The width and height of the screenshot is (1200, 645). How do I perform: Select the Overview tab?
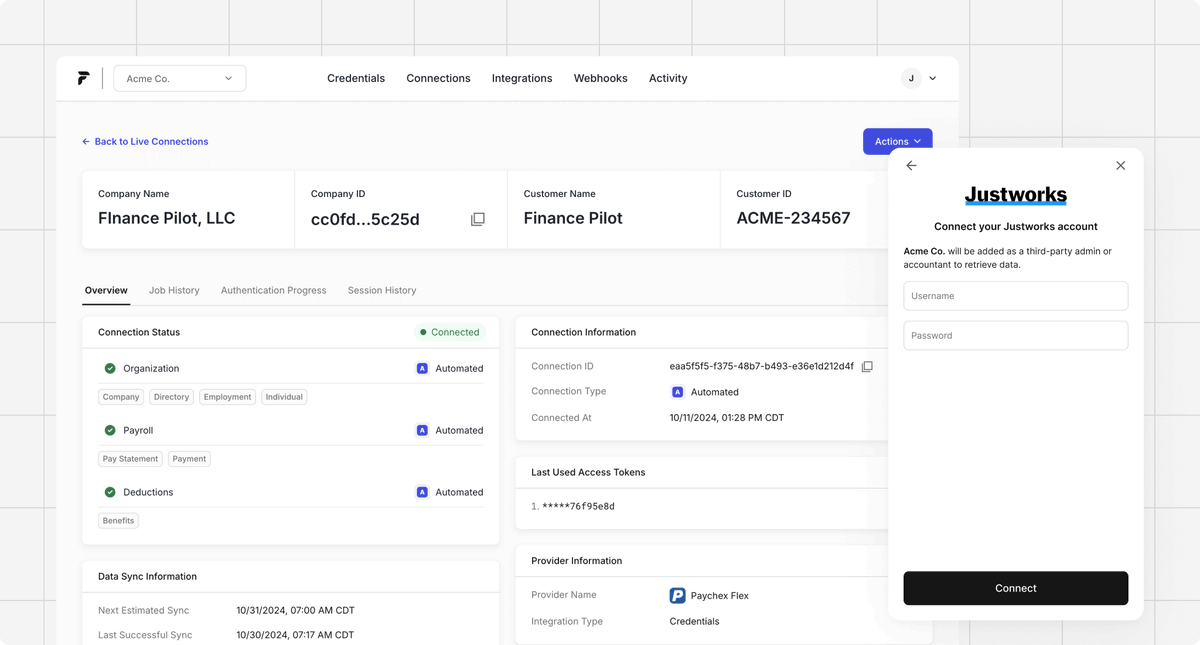coord(106,290)
